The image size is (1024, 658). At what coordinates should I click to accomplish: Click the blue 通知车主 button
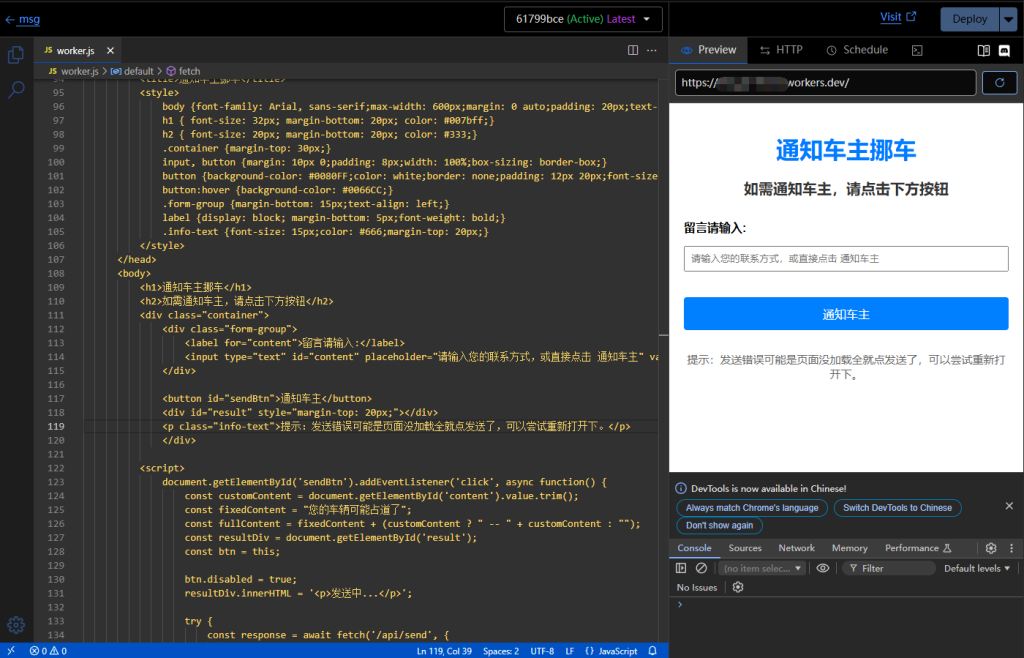[x=846, y=314]
